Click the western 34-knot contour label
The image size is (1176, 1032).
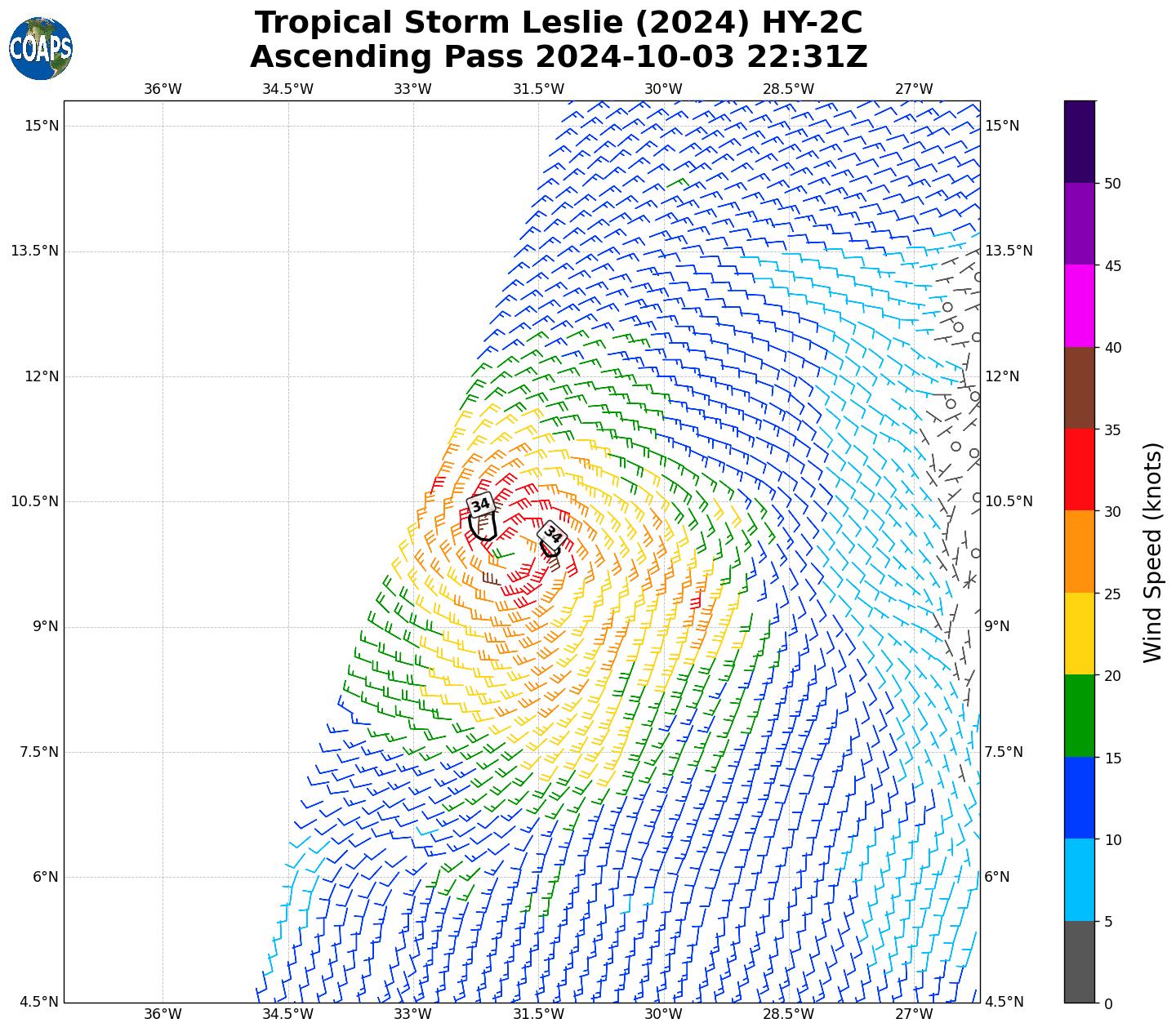(x=481, y=505)
